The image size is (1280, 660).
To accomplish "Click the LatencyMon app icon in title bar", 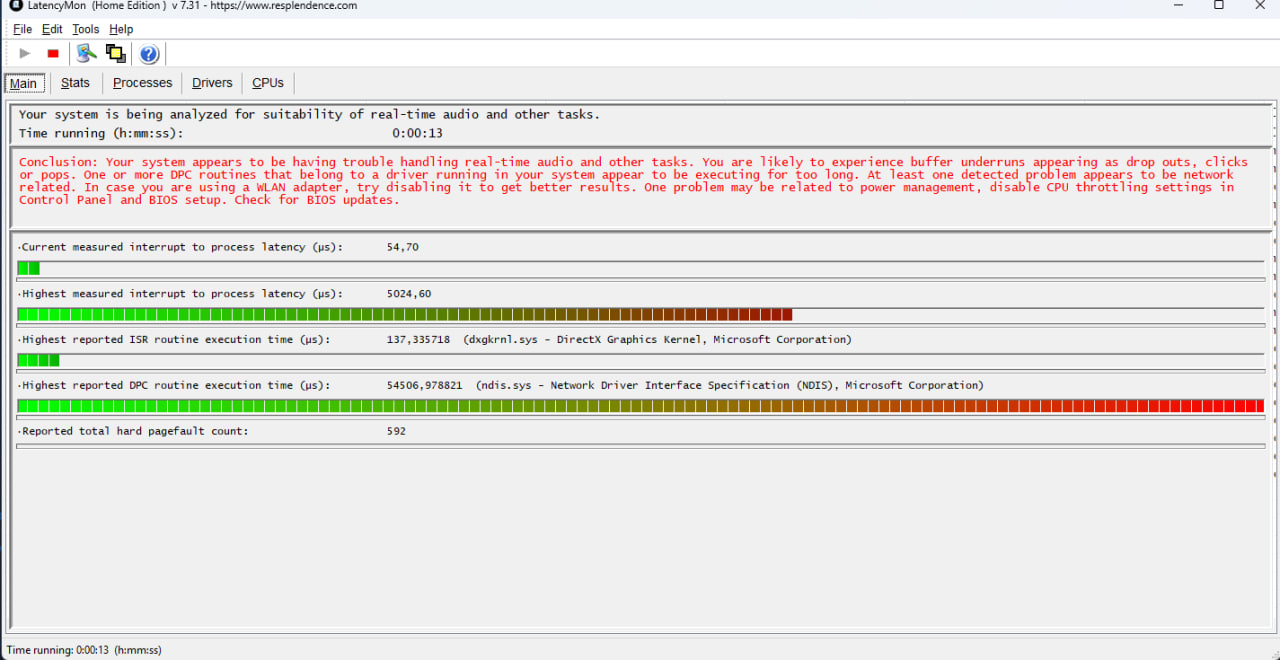I will [x=15, y=5].
